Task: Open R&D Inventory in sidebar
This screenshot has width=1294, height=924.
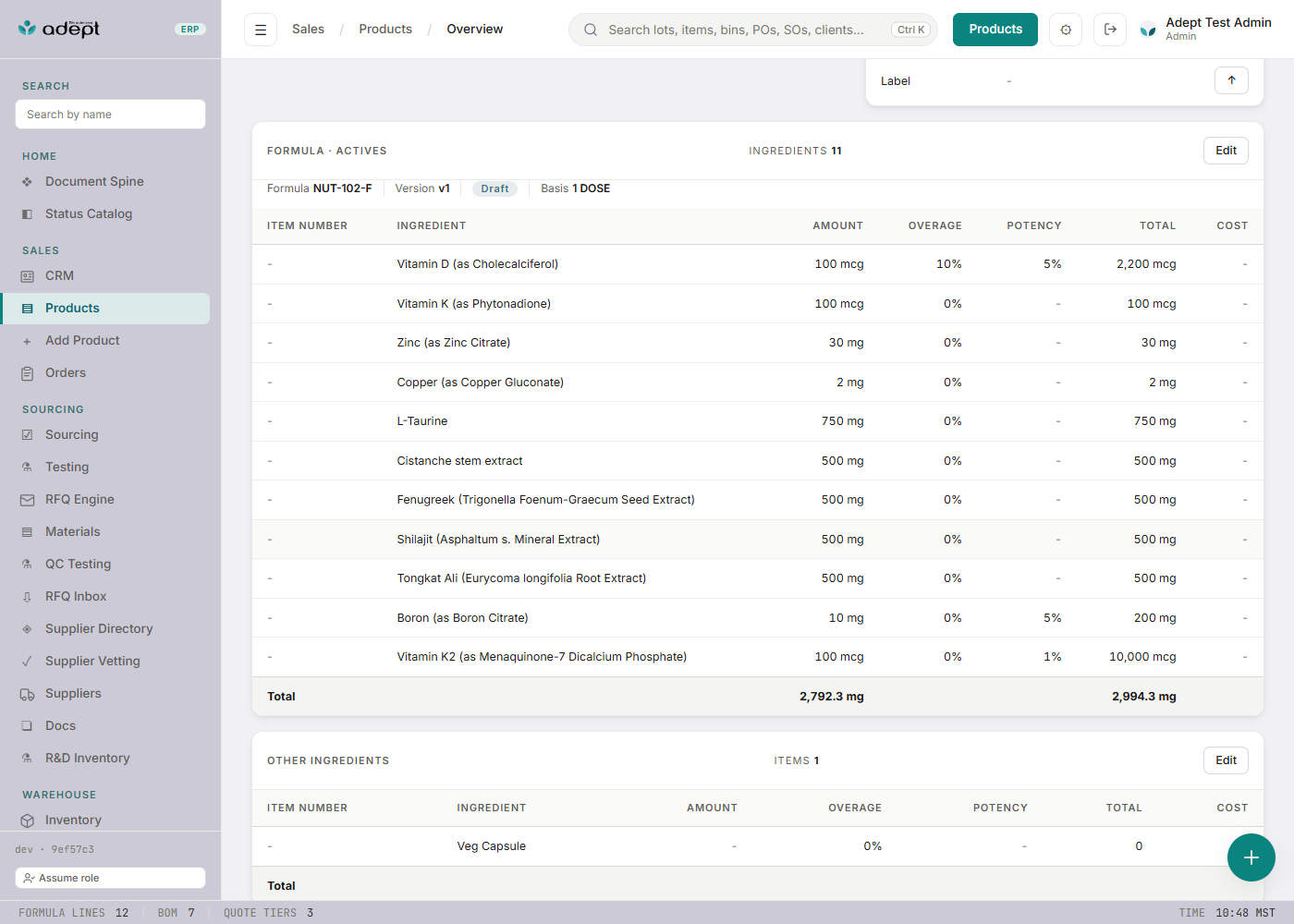Action: click(x=105, y=759)
